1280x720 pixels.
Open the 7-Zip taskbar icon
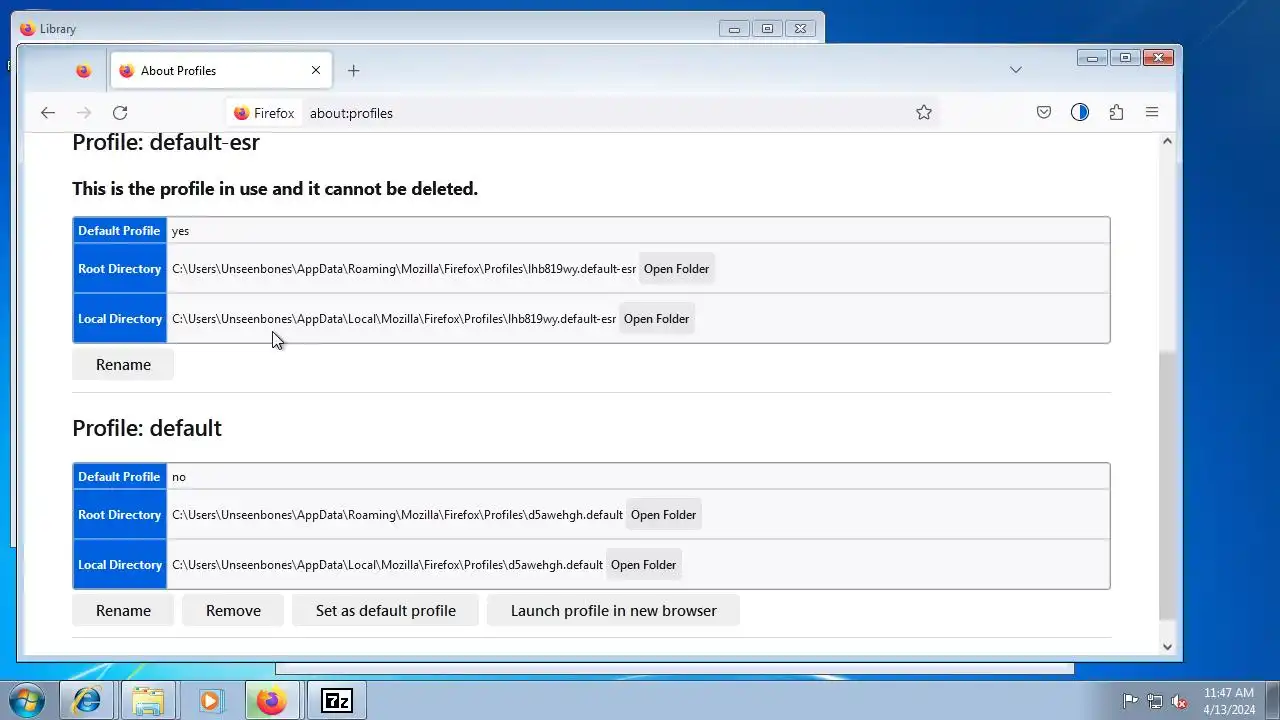pyautogui.click(x=337, y=701)
